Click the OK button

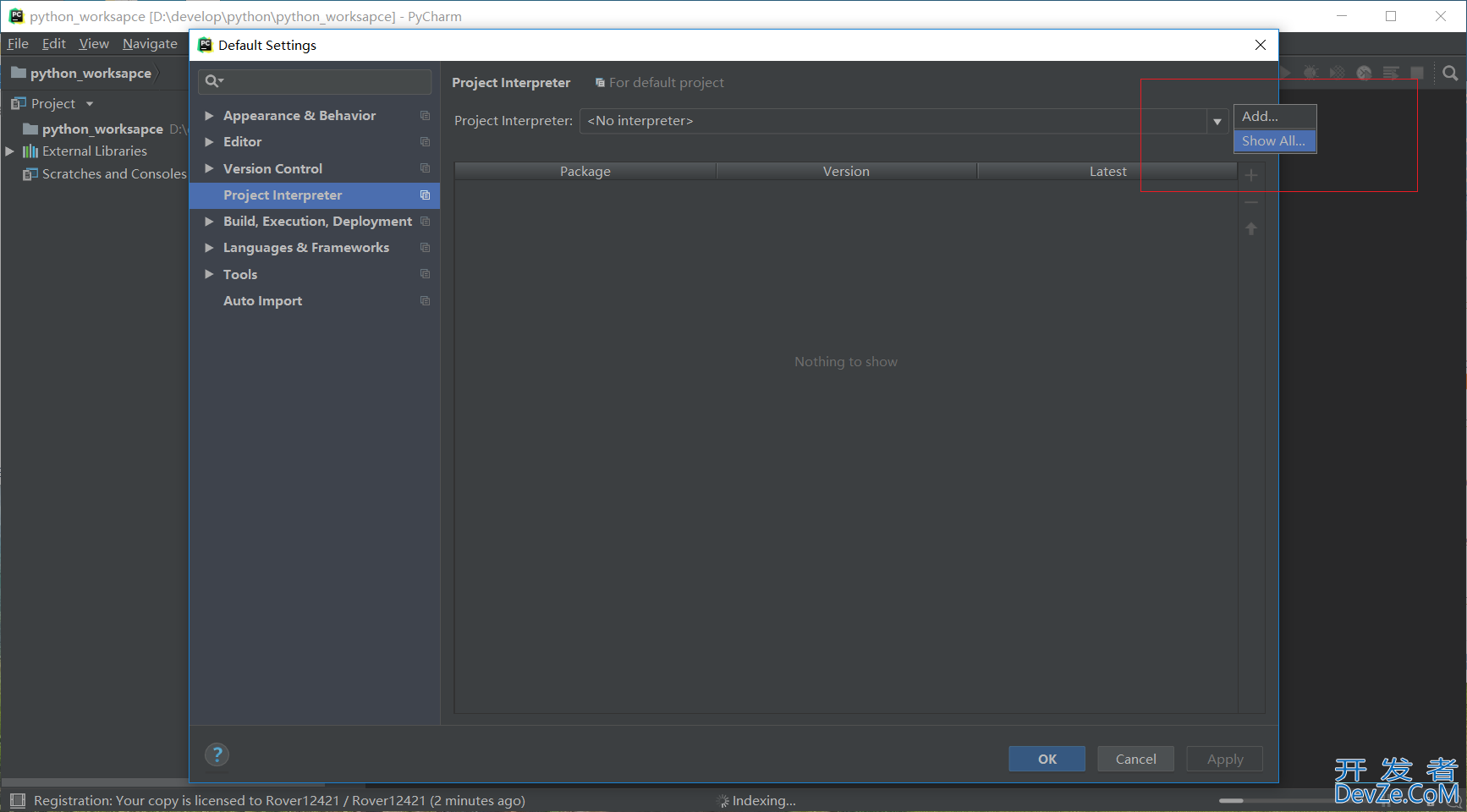1047,759
